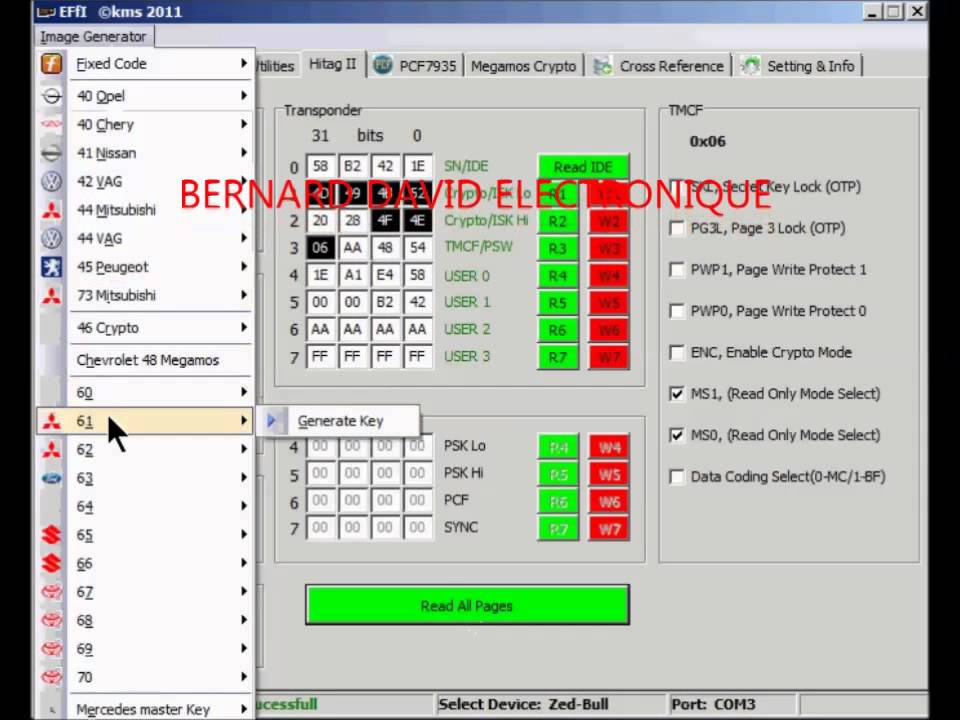Toggle Data Coding Select checkbox

[x=677, y=477]
